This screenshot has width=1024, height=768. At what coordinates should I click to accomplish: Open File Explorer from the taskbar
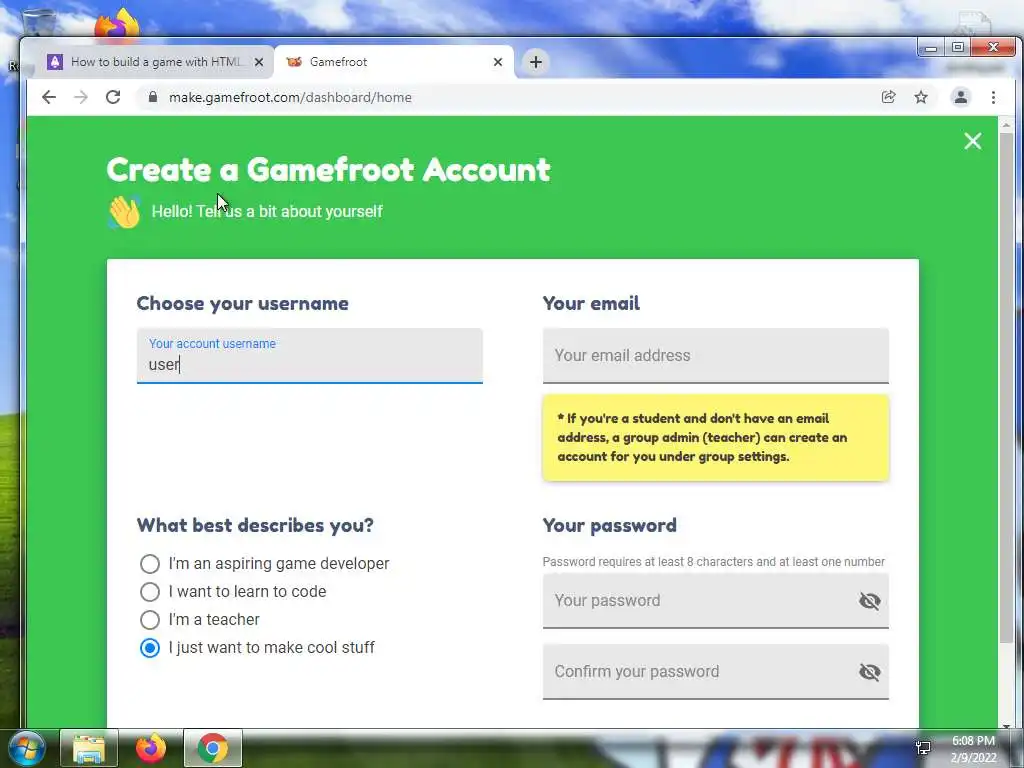tap(89, 748)
